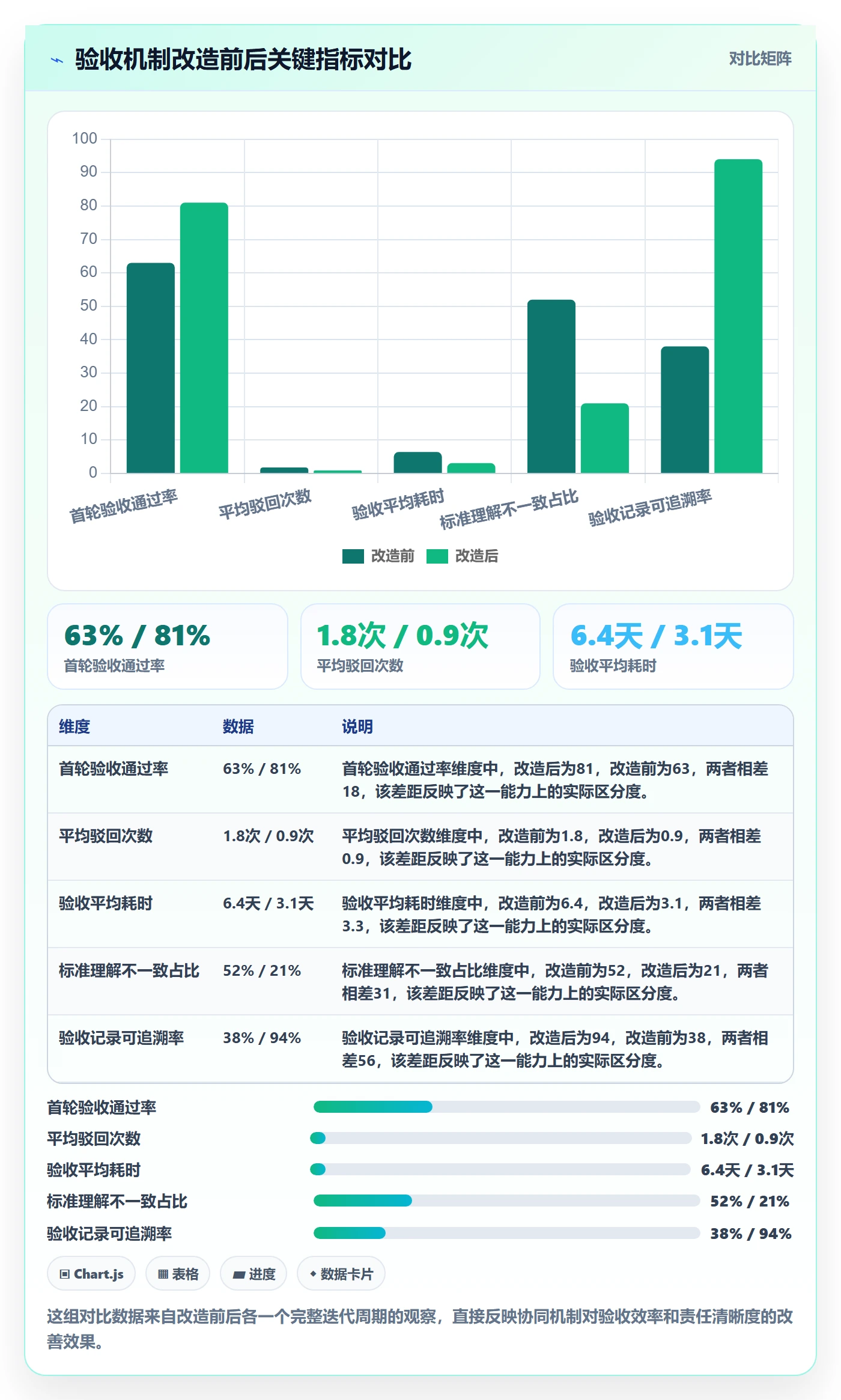This screenshot has width=841, height=1400.
Task: Click the 维度 table column header
Action: pos(74,726)
